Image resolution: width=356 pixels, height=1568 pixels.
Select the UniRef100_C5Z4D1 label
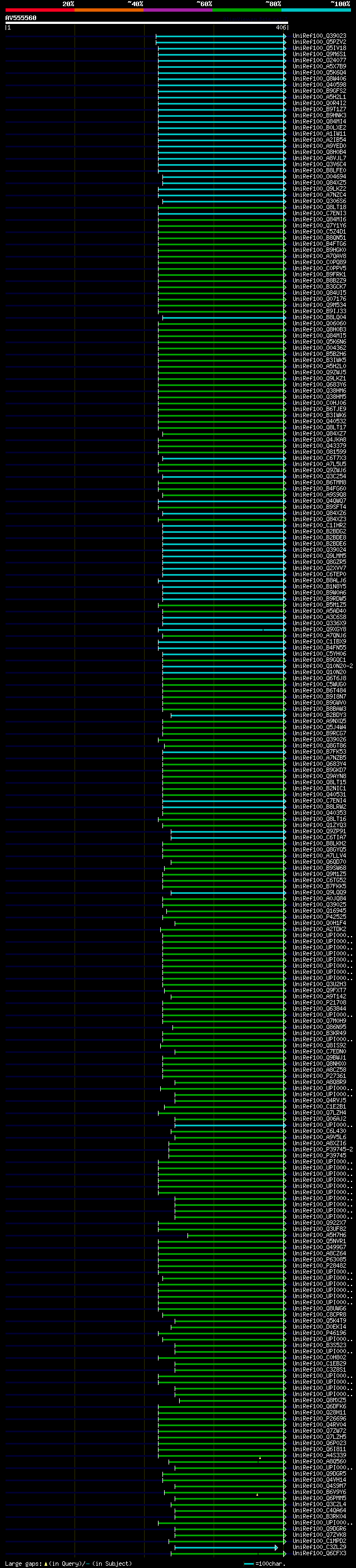tap(319, 231)
